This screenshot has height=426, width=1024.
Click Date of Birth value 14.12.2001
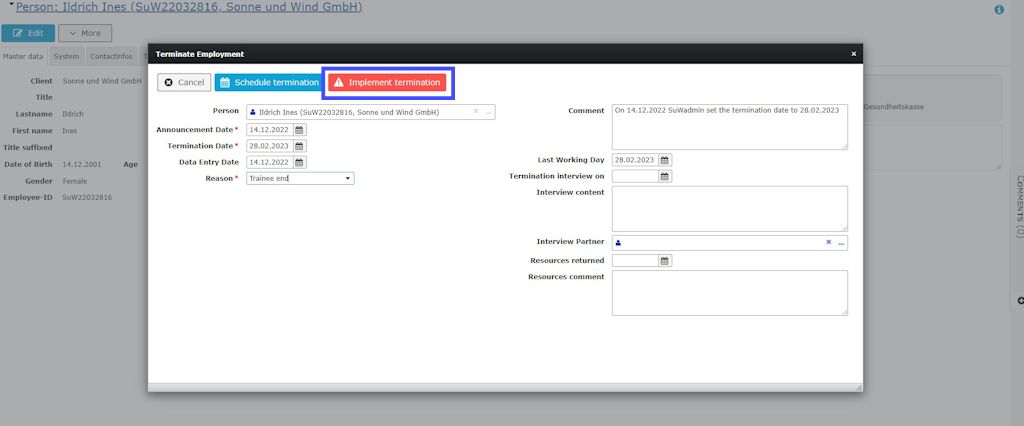point(80,165)
